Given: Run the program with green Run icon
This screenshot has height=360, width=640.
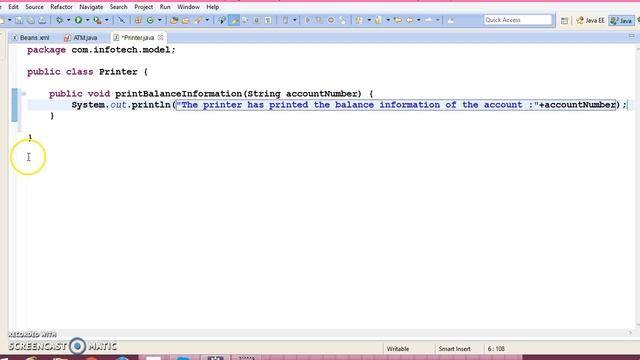Looking at the screenshot, I should point(78,20).
